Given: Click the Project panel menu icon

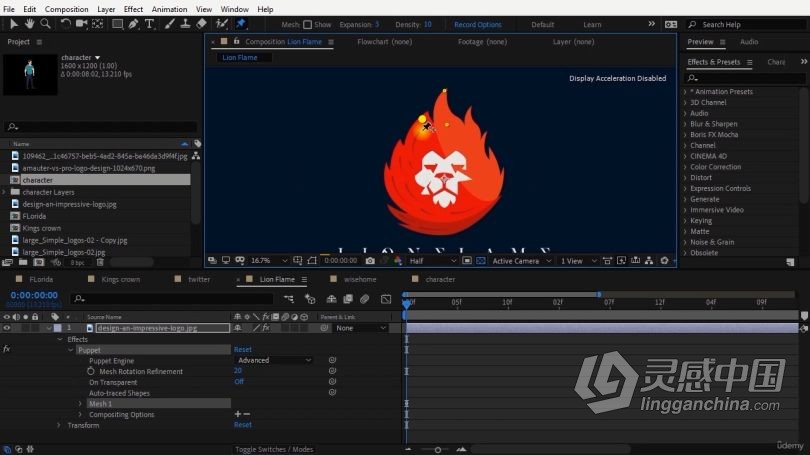Looking at the screenshot, I should pyautogui.click(x=39, y=42).
